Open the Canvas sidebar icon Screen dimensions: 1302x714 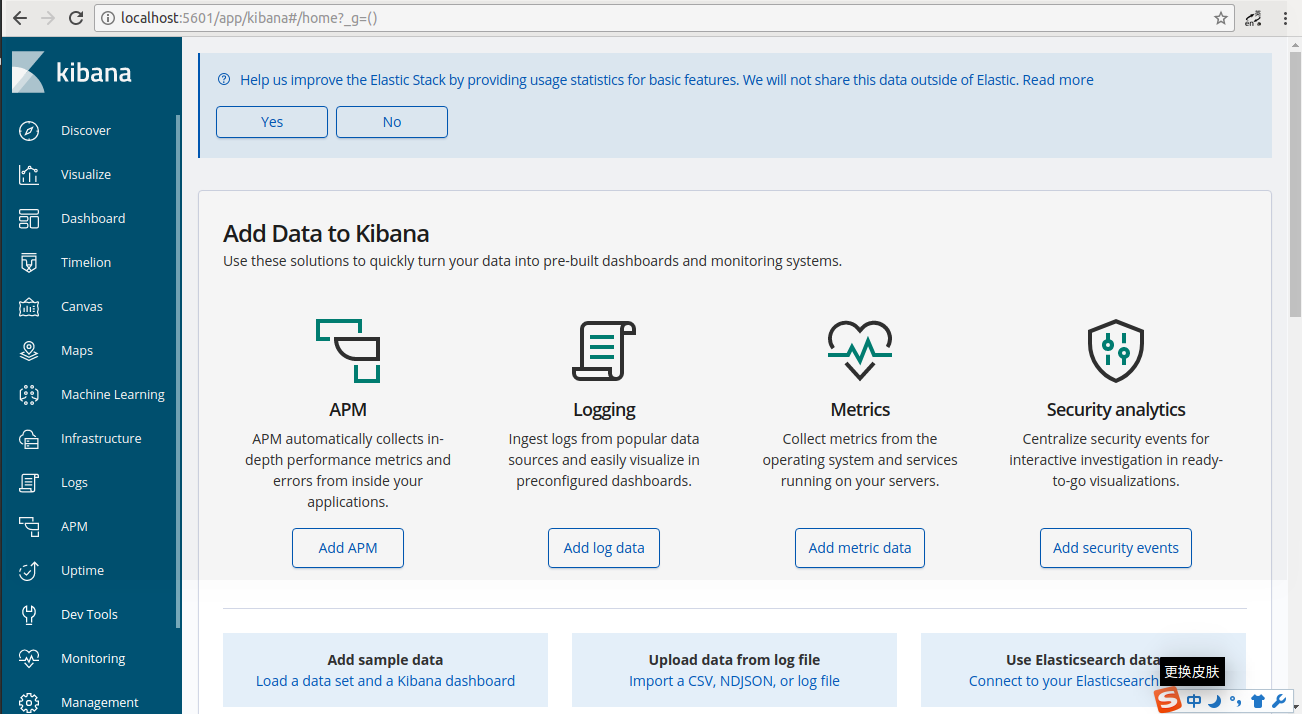coord(29,307)
